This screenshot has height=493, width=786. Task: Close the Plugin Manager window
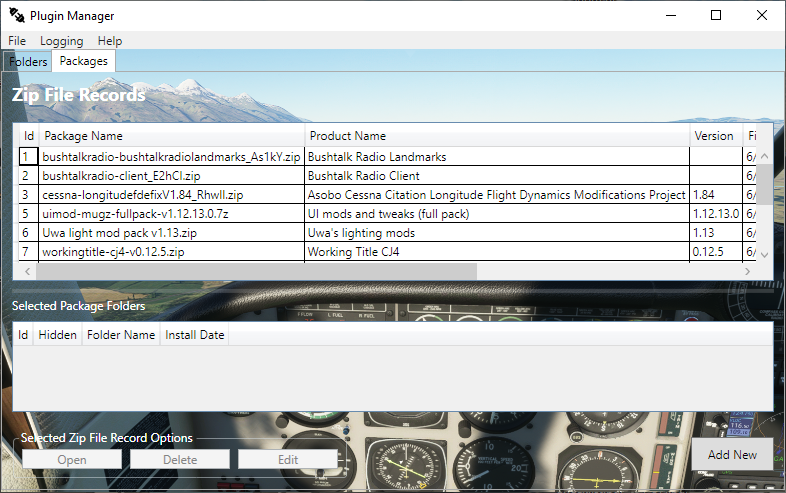coord(761,16)
